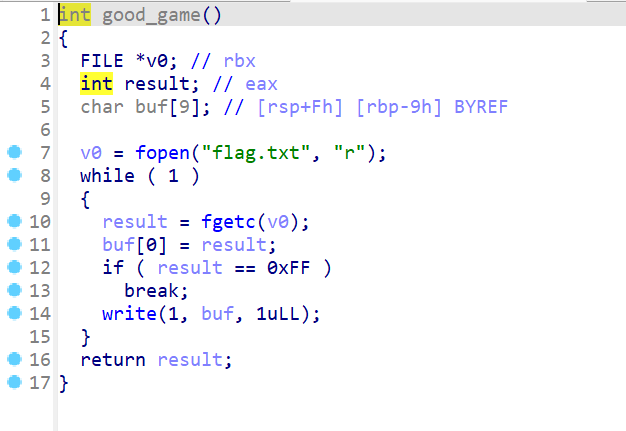The image size is (626, 431).
Task: Click the while keyword on line 8
Action: [107, 176]
